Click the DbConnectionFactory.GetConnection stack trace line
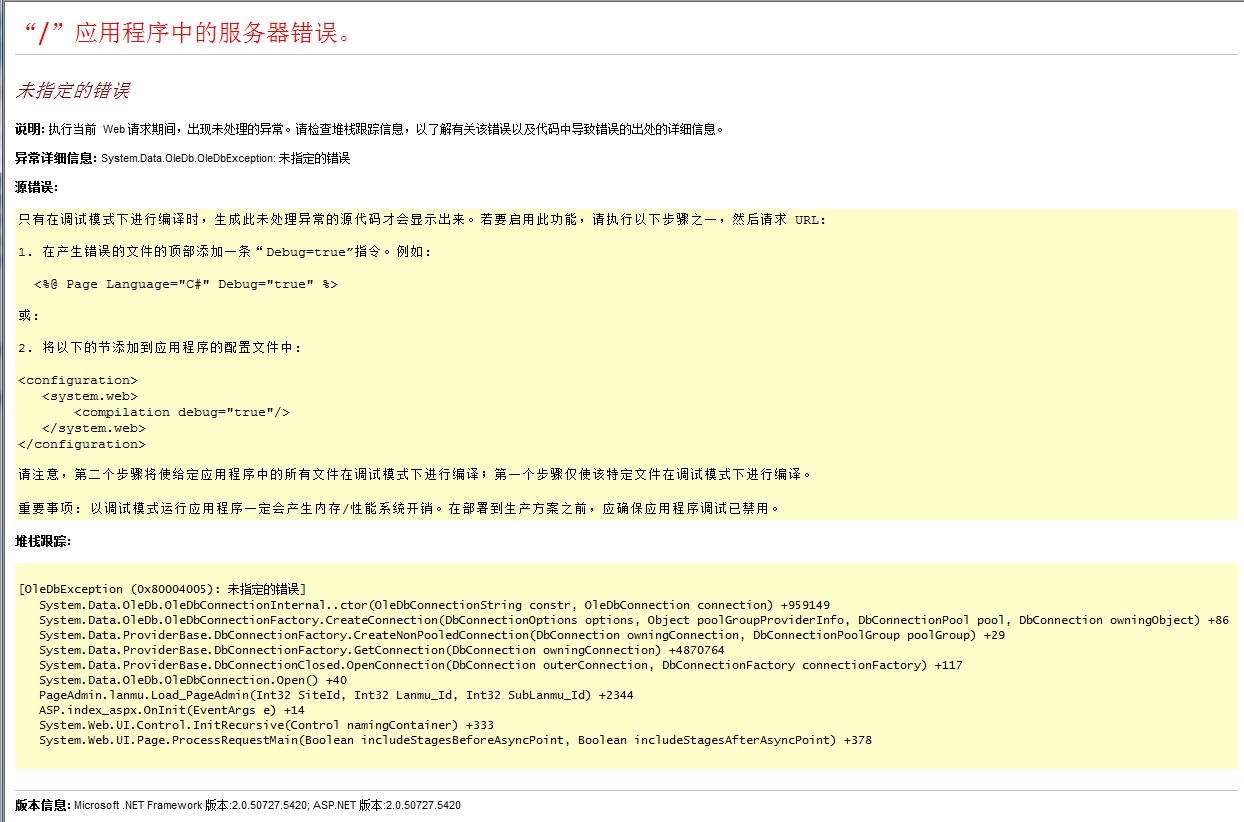Screen dimensions: 1244x822 coord(382,650)
